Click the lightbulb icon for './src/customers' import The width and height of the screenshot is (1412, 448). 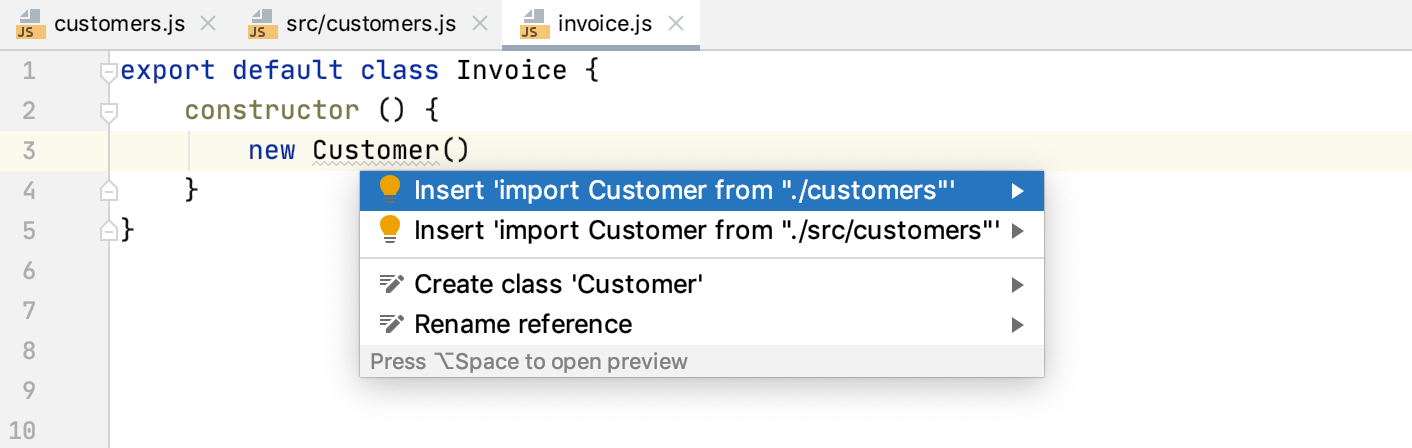tap(390, 230)
